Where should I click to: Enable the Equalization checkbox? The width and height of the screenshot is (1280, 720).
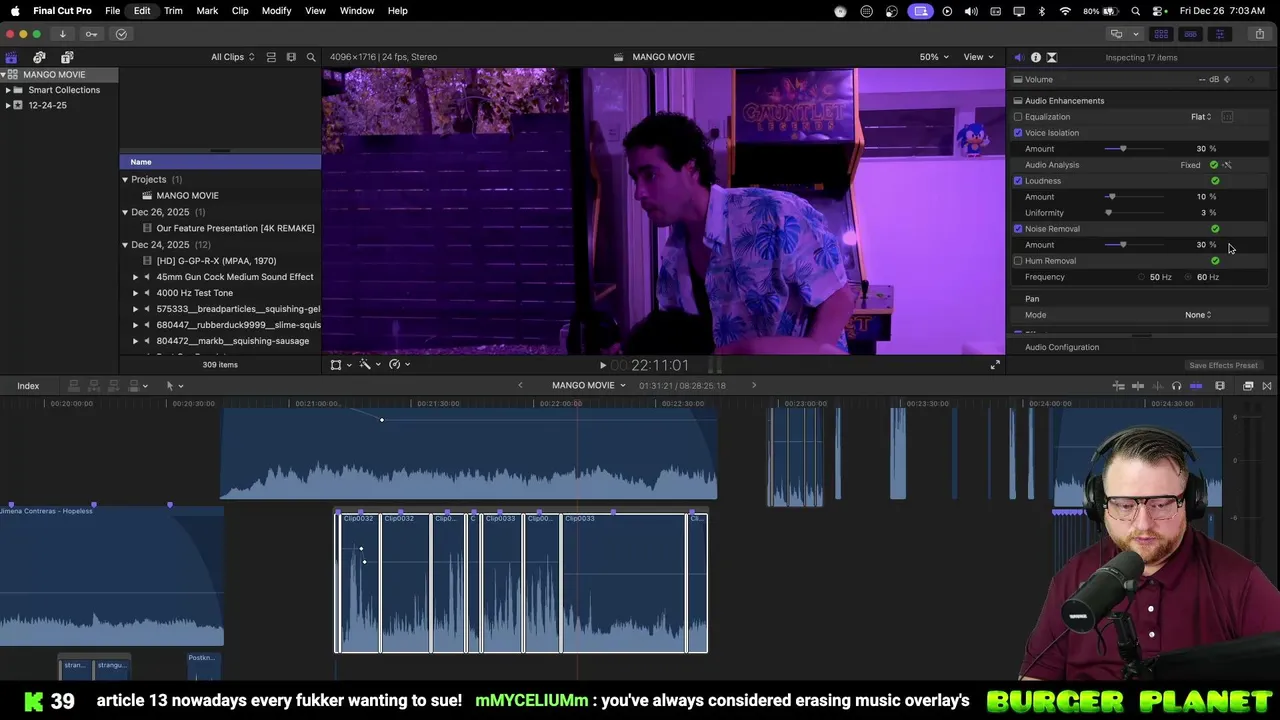(x=1018, y=117)
